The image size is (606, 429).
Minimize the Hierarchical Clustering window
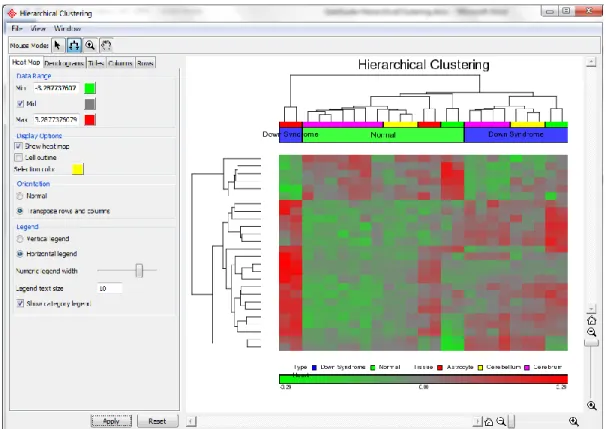tap(549, 11)
